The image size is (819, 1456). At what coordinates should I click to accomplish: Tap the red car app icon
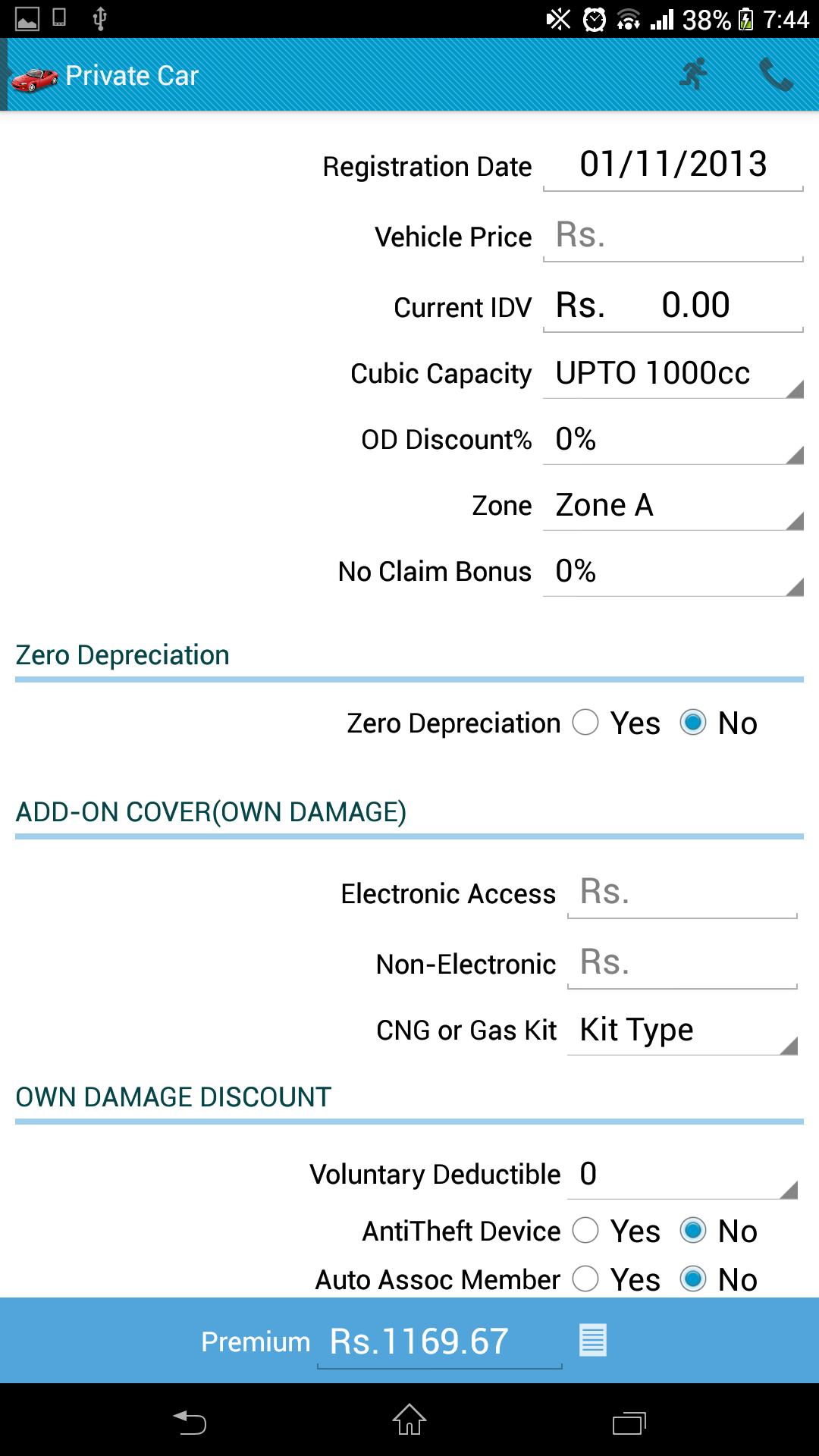[x=35, y=77]
